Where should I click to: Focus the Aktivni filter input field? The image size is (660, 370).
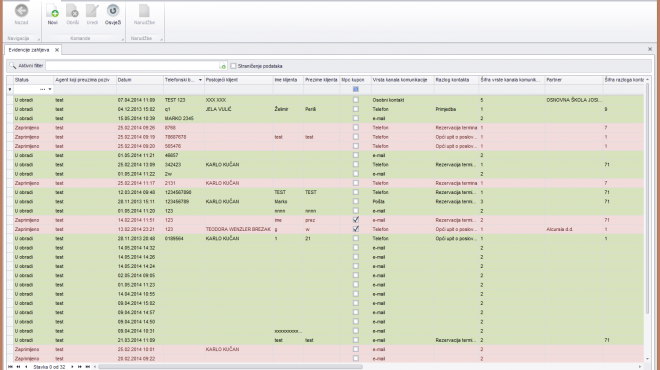pyautogui.click(x=133, y=66)
